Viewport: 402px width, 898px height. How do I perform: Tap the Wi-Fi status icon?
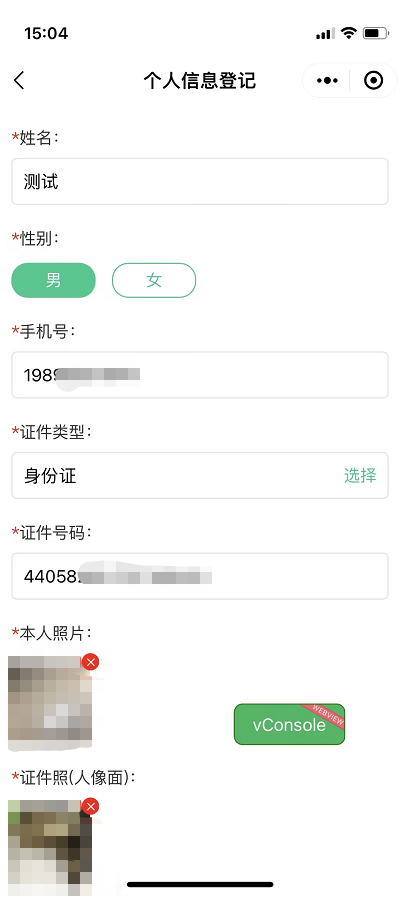349,33
